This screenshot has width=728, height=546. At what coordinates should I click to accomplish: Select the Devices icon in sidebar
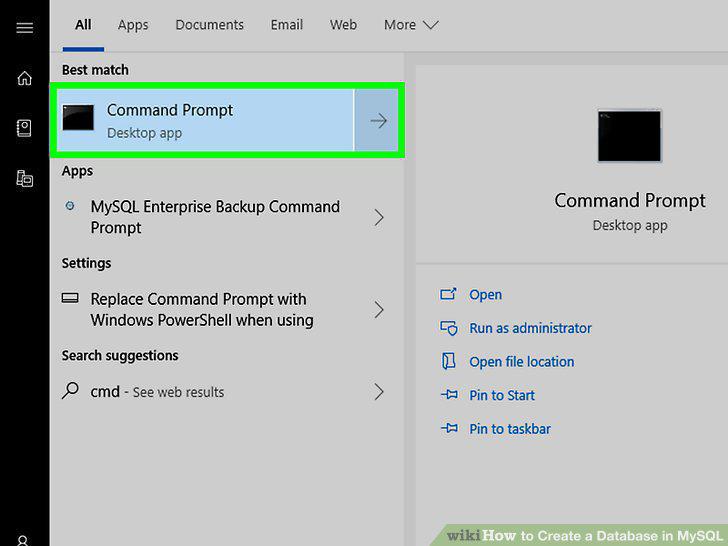25,179
